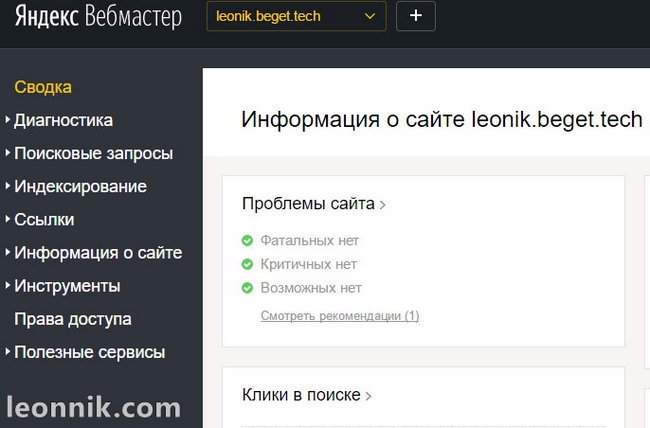Expand the Инструменты arrow in sidebar

click(x=7, y=285)
